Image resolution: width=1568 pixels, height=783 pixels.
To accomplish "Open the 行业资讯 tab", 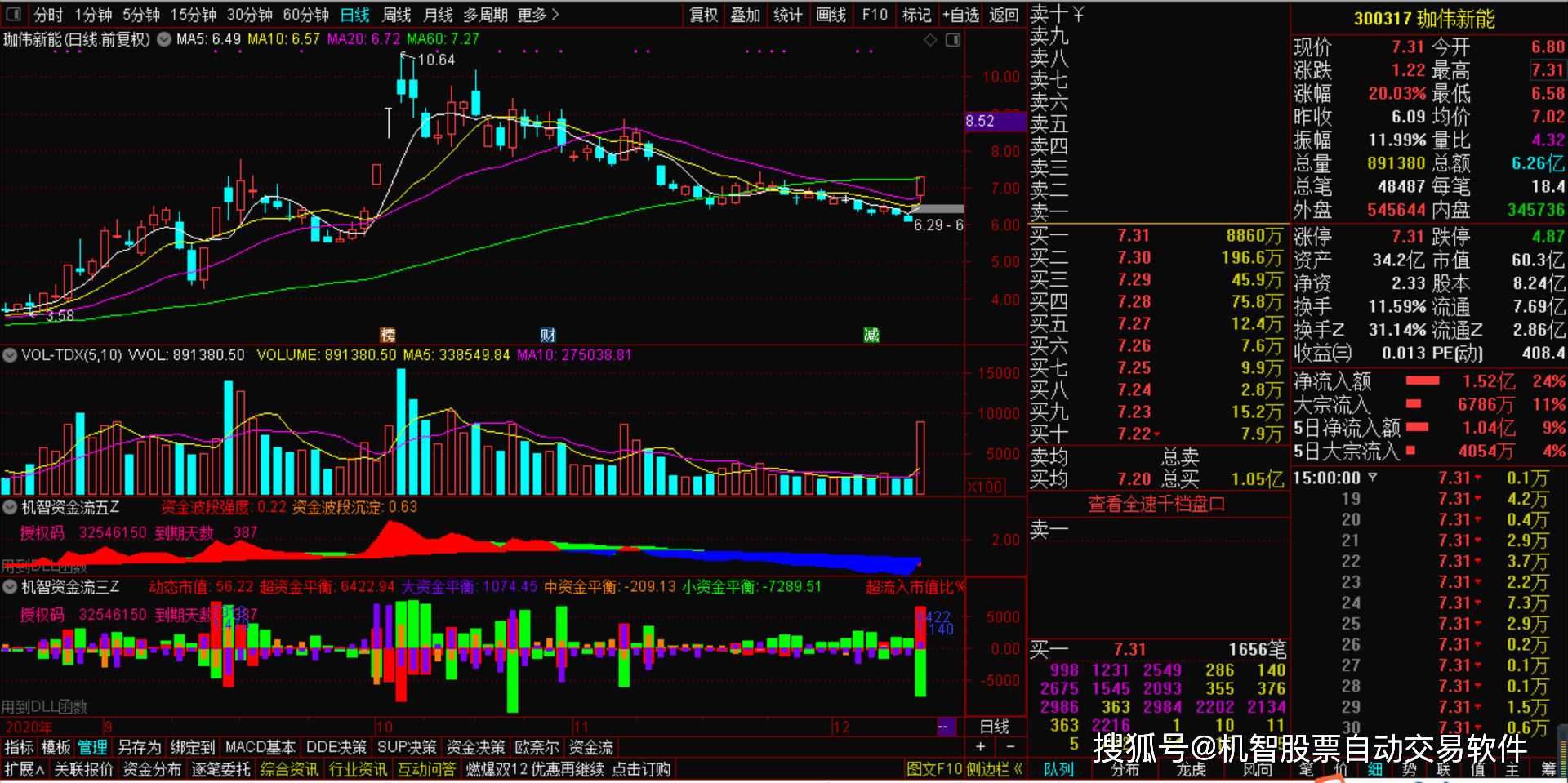I will click(x=358, y=769).
